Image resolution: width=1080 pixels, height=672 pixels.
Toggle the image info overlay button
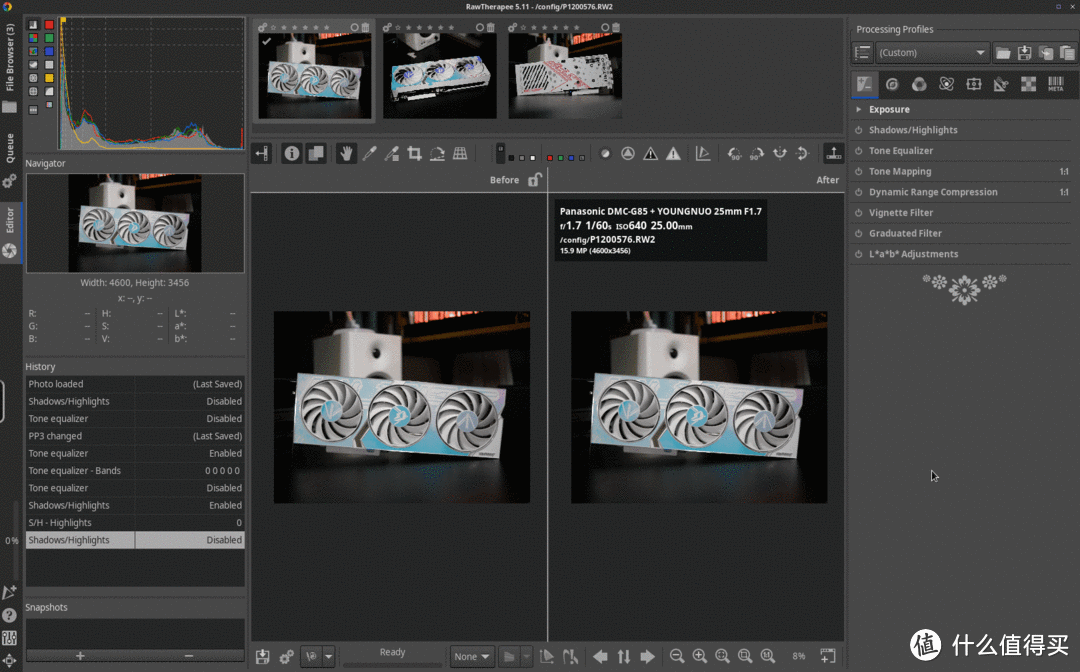[292, 153]
